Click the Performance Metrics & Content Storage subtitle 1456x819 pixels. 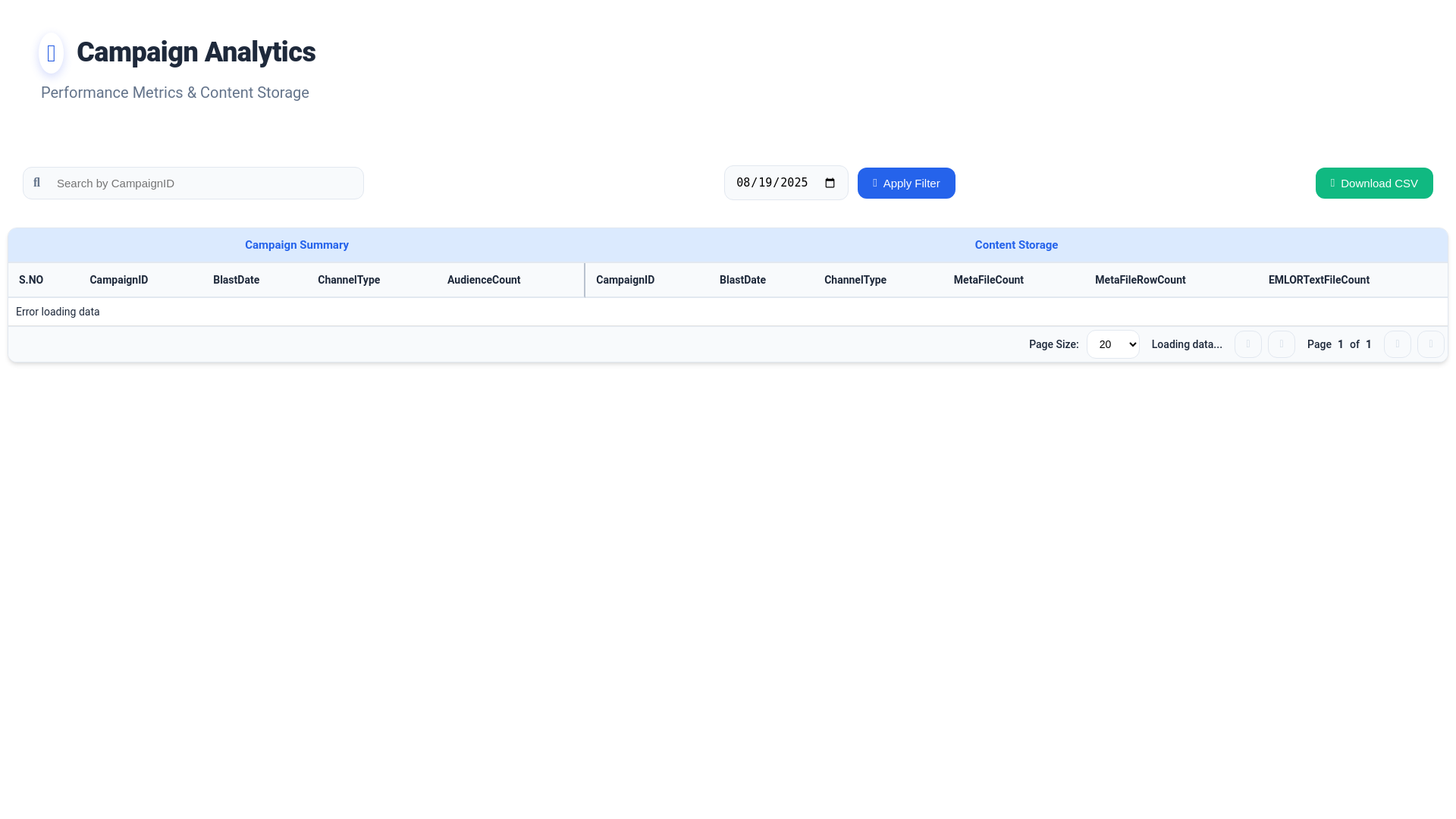pyautogui.click(x=175, y=93)
